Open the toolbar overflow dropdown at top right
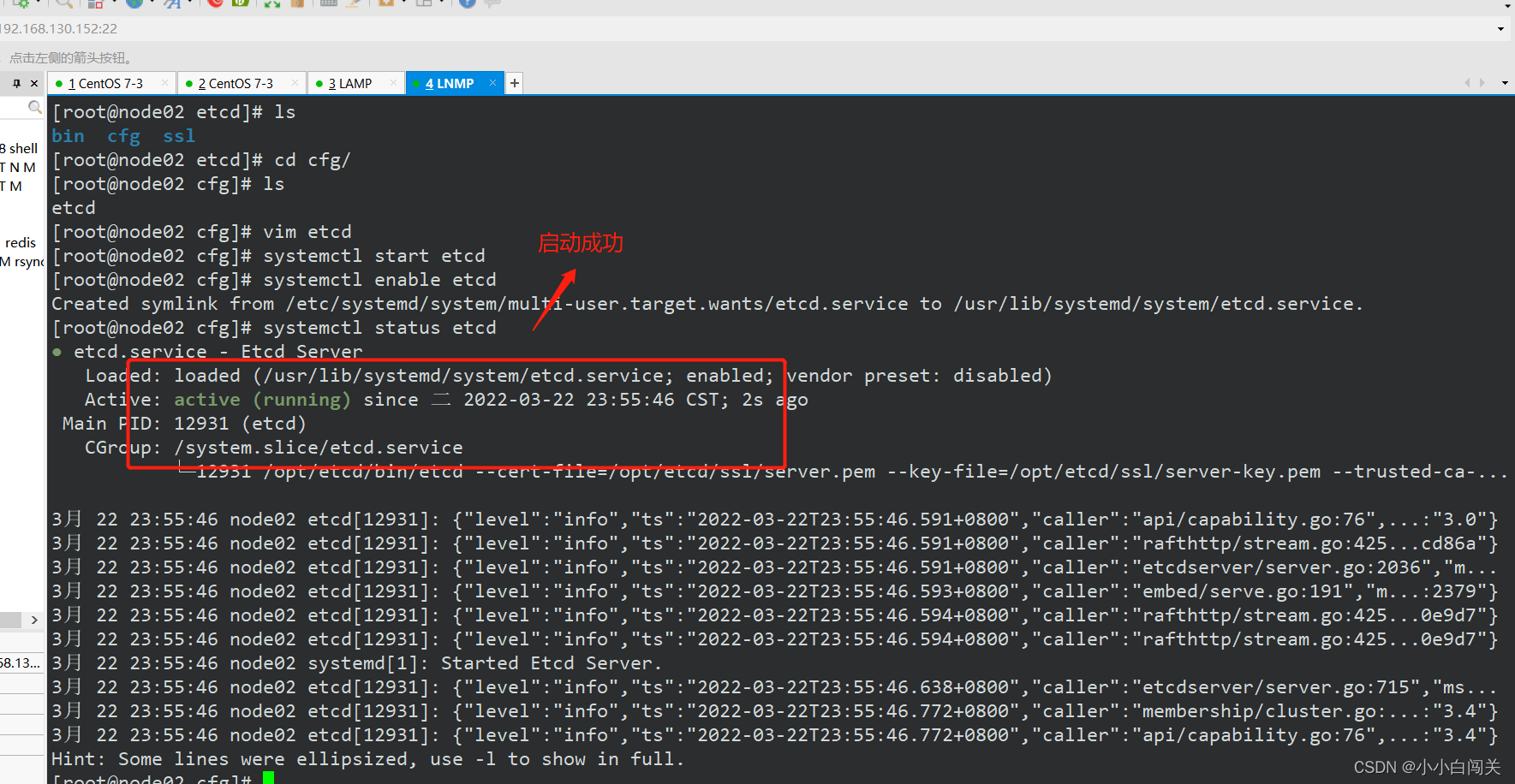 pos(1507,5)
